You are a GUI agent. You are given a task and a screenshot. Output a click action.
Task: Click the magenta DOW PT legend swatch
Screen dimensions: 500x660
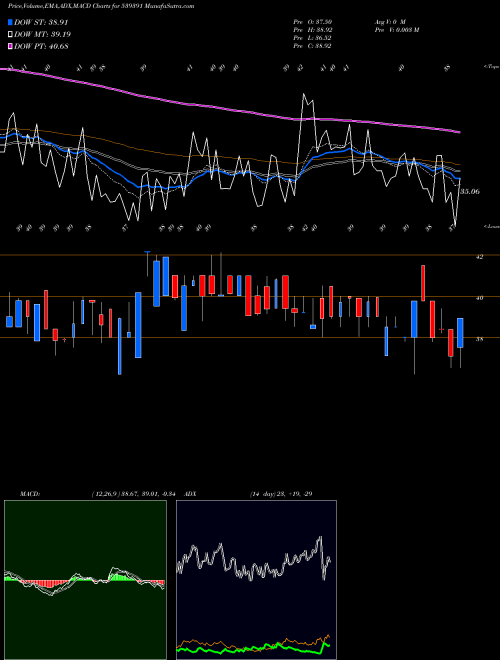[x=11, y=46]
